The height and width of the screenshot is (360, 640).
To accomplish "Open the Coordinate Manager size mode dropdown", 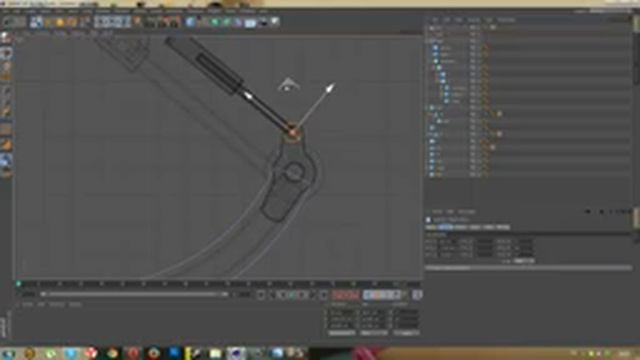I will 374,333.
